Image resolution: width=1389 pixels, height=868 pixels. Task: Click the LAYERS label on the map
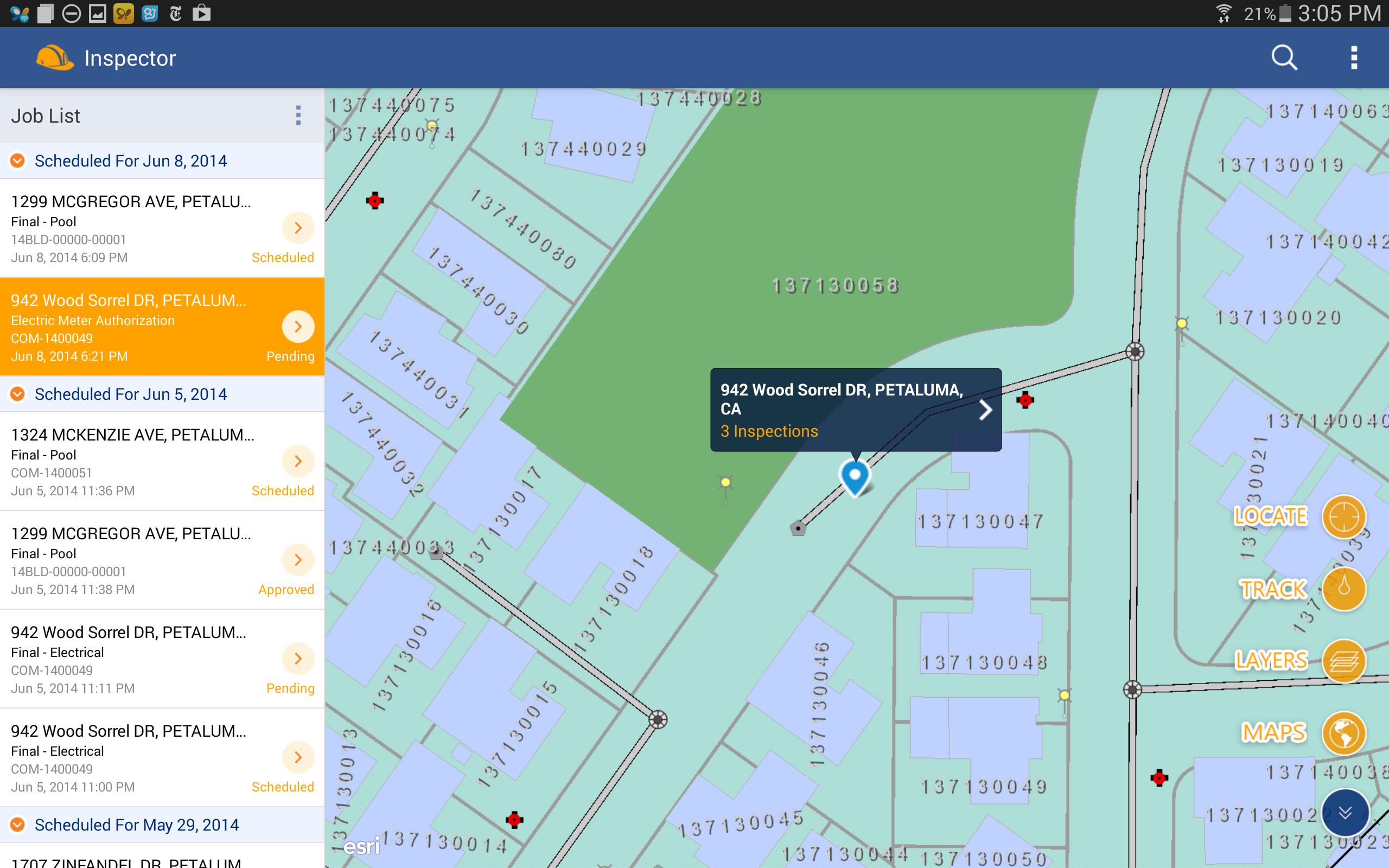point(1271,661)
